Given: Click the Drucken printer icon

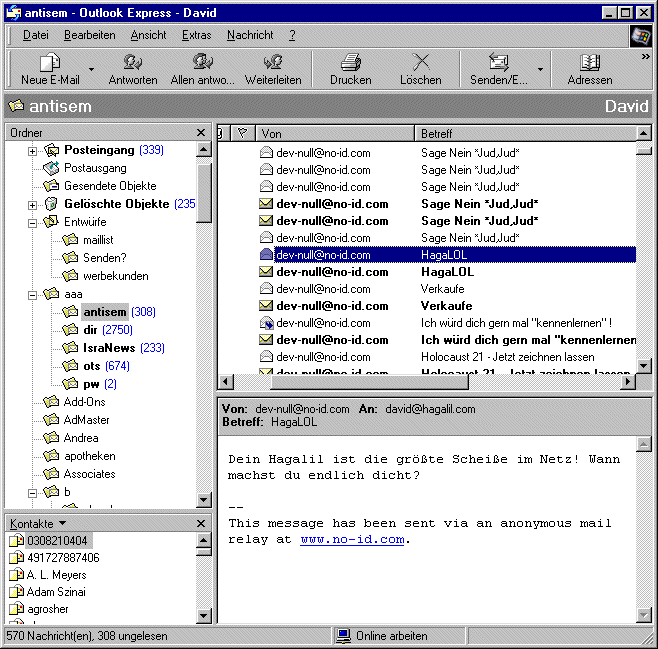Looking at the screenshot, I should click(350, 63).
